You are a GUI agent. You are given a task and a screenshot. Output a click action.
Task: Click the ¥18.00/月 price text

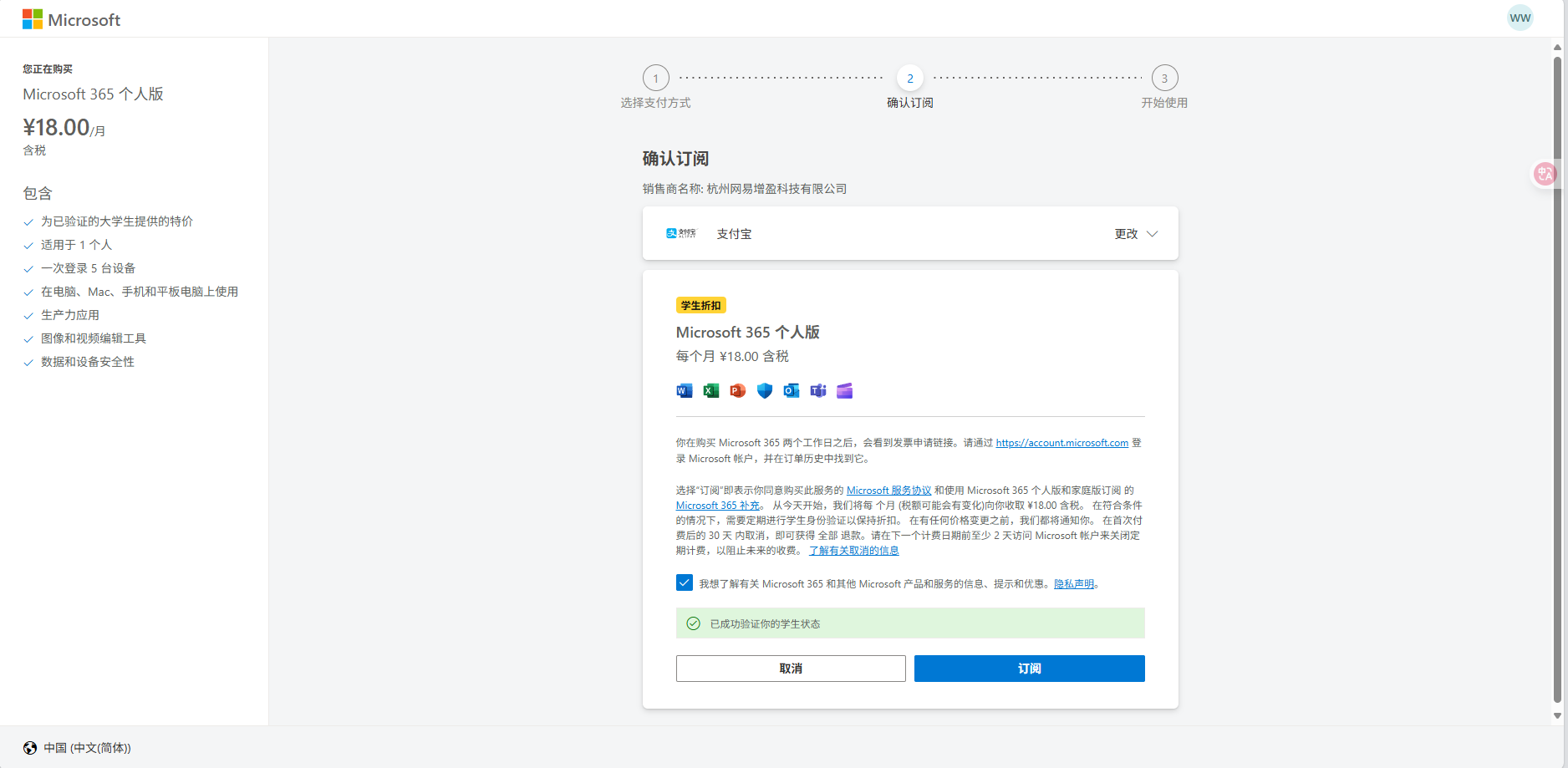[x=64, y=128]
